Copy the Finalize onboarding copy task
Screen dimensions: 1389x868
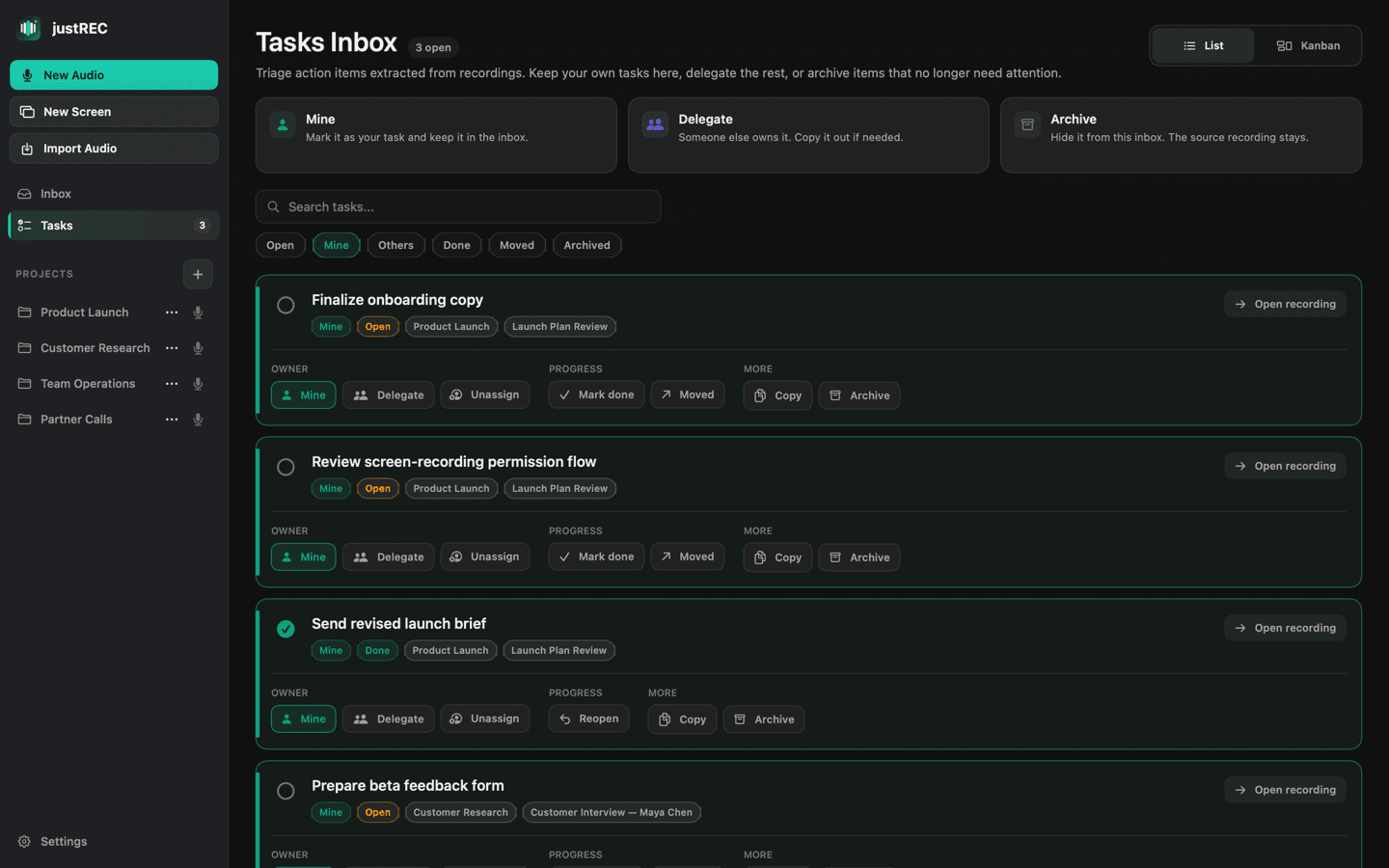pos(777,395)
